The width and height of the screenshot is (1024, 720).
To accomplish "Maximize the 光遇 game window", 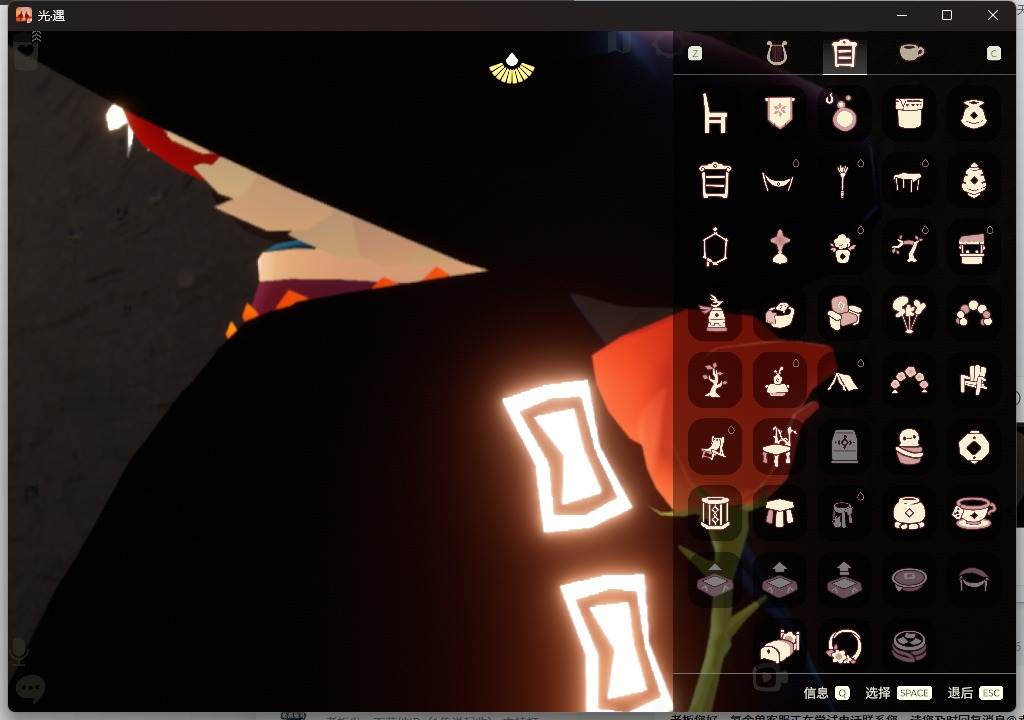I will pos(946,15).
